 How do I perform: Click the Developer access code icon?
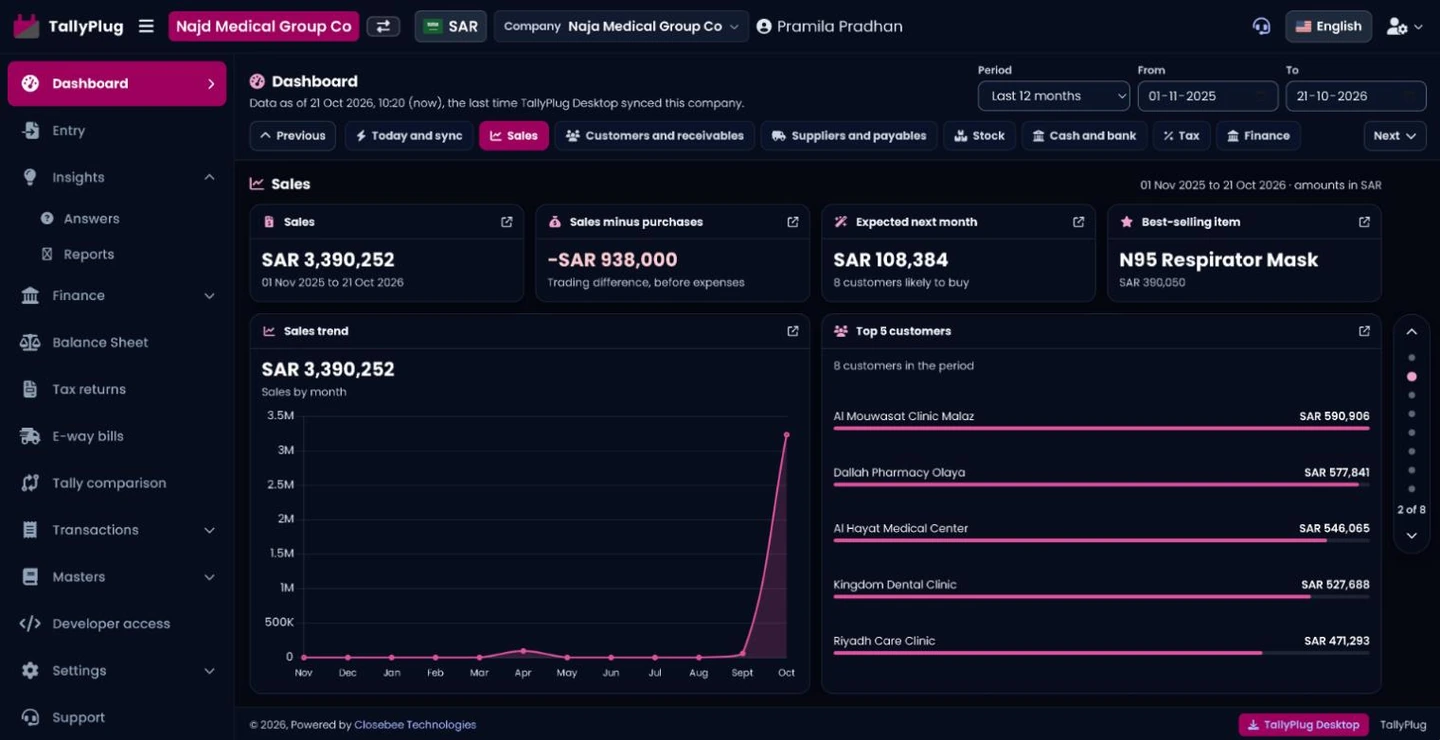(30, 624)
